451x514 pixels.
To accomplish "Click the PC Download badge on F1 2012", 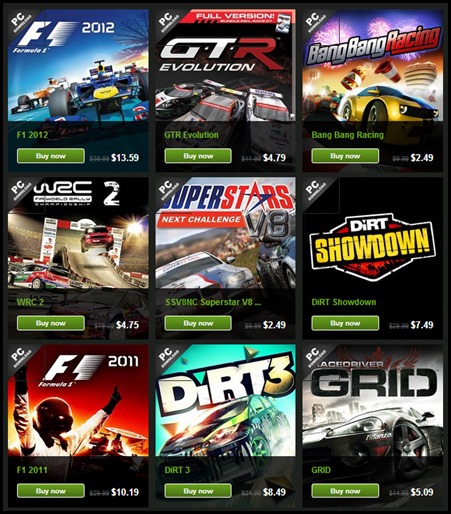I will click(x=21, y=22).
